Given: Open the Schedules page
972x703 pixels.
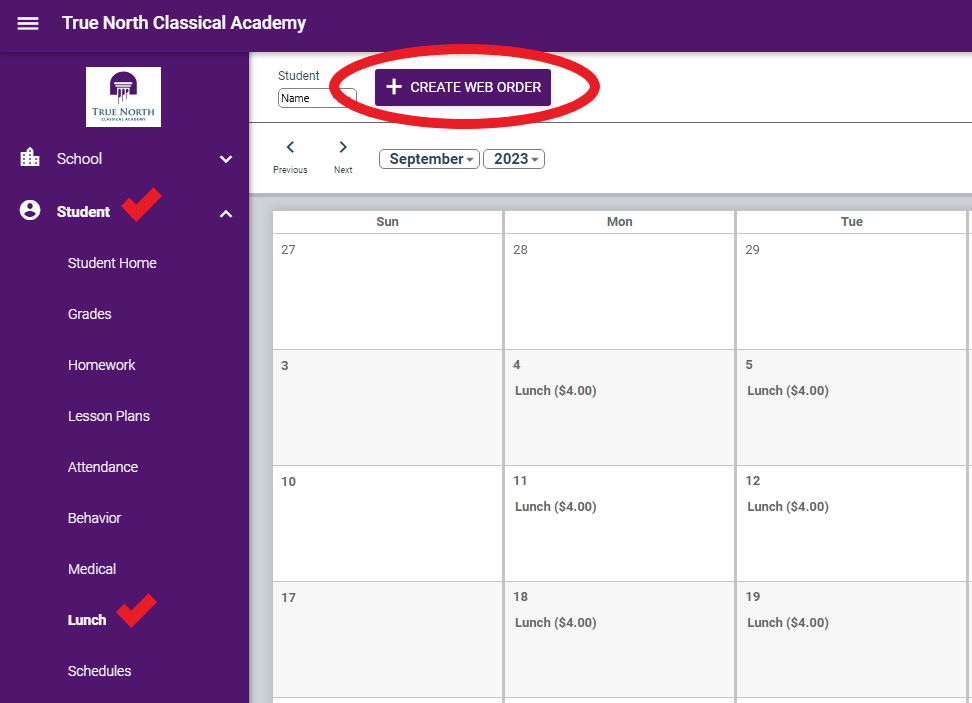Looking at the screenshot, I should coord(99,671).
